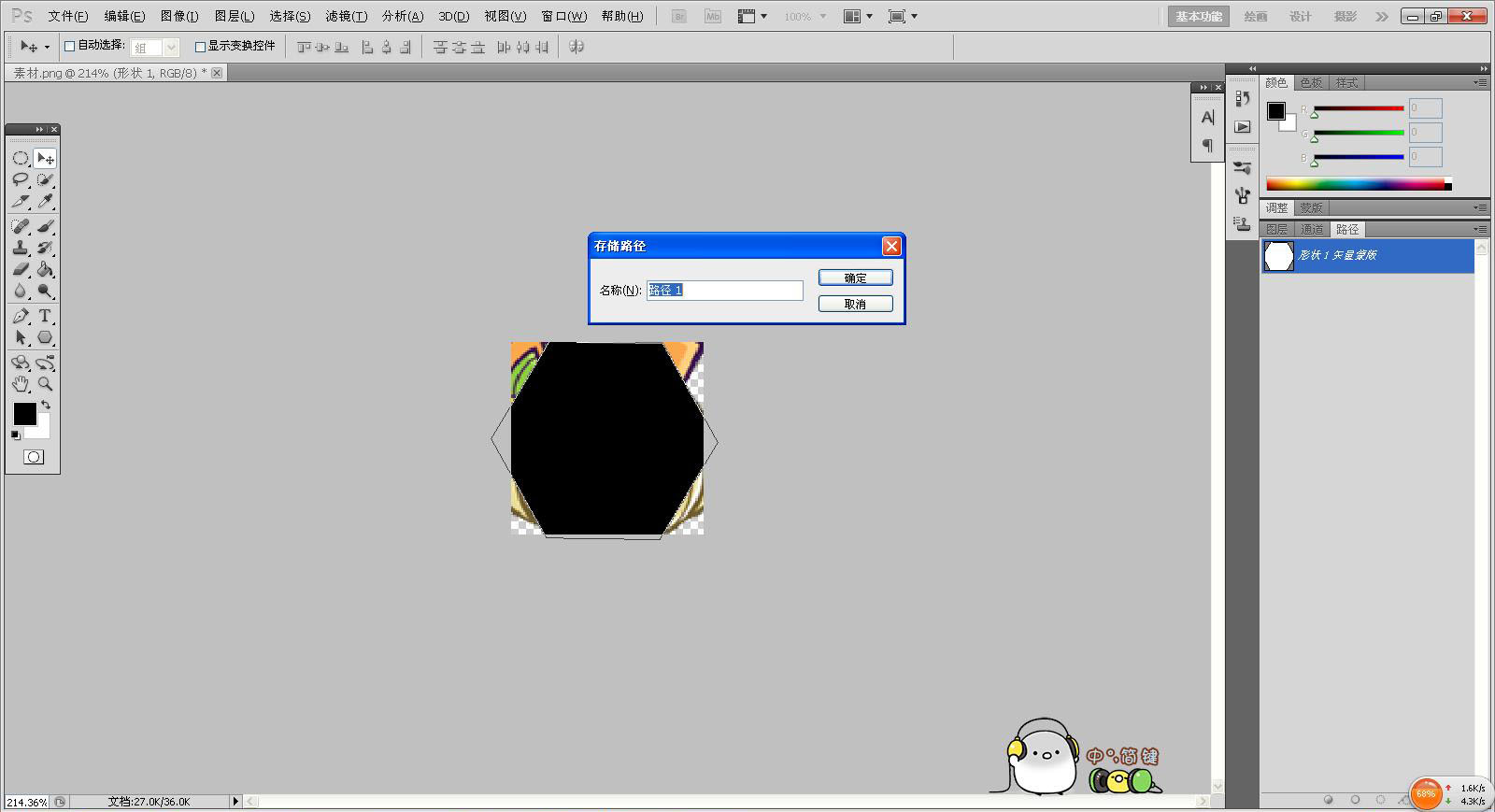Viewport: 1495px width, 812px height.
Task: Open the Character panel icon
Action: [x=1207, y=118]
